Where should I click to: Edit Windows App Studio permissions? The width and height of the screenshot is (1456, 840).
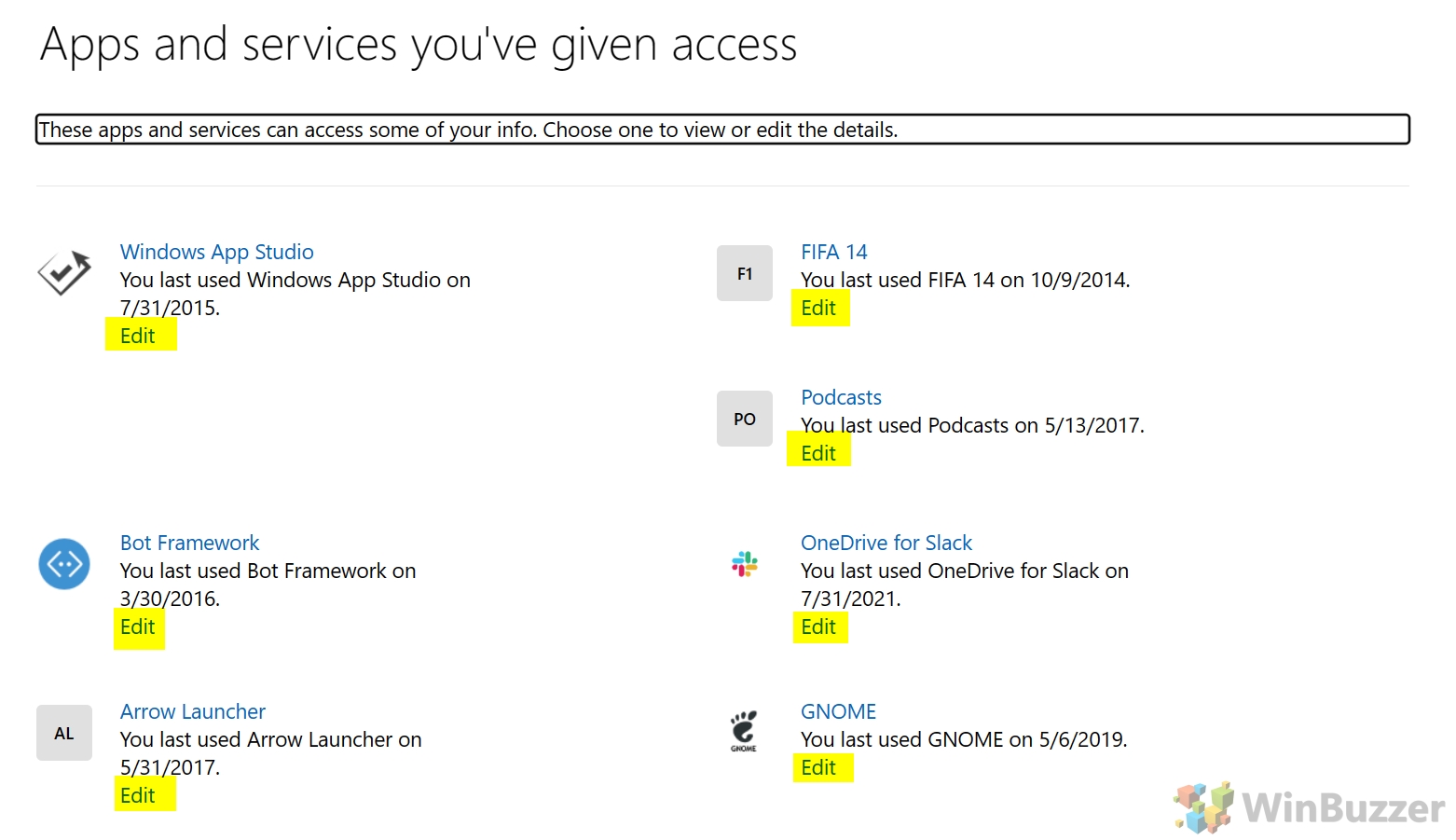pyautogui.click(x=138, y=336)
